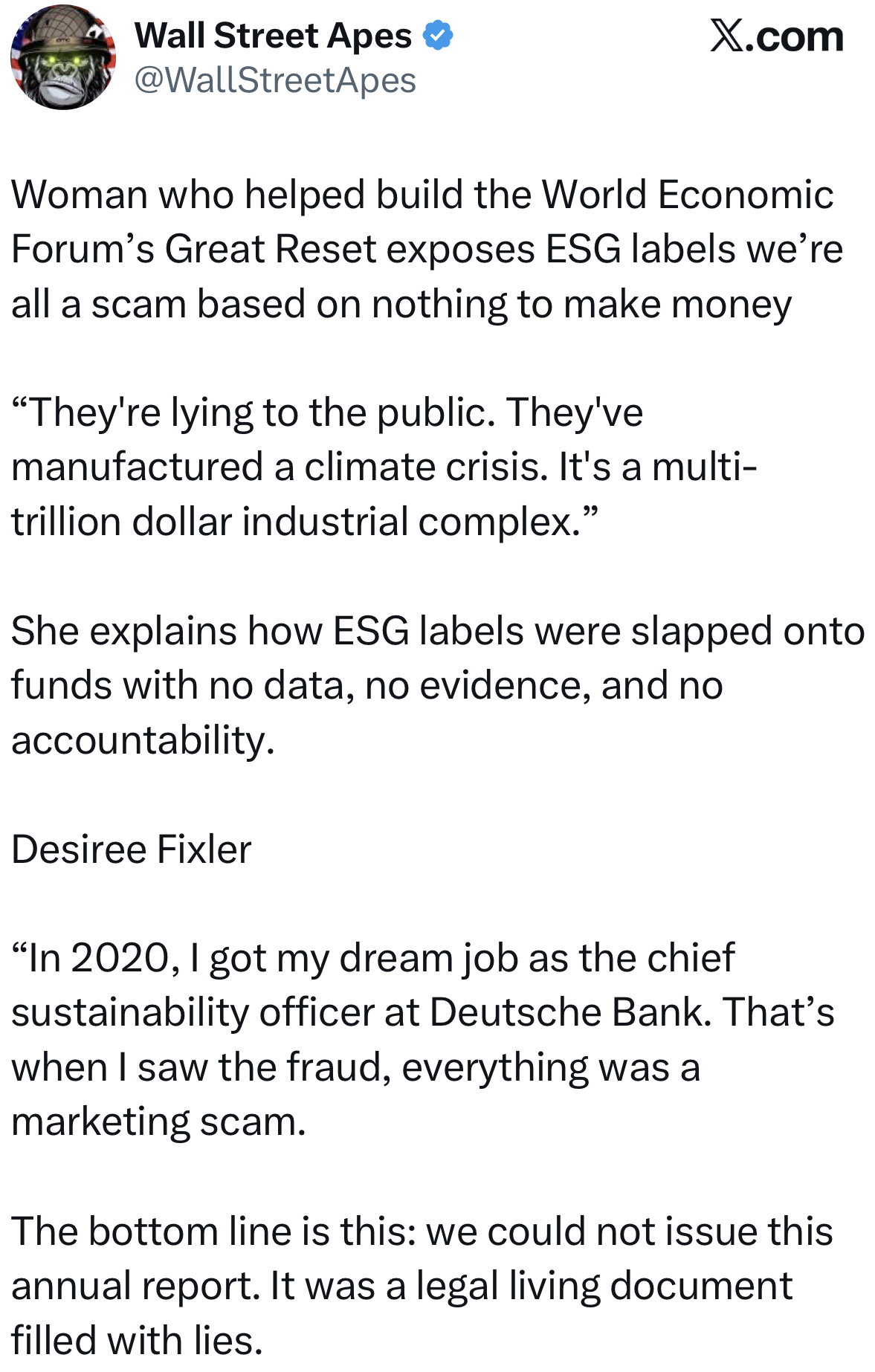Click the words "climate crisis" in the quote
The image size is (875, 1372).
(422, 467)
